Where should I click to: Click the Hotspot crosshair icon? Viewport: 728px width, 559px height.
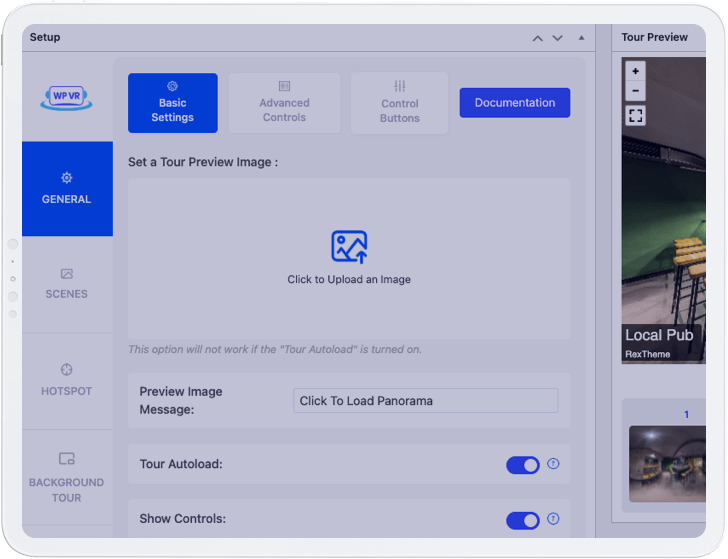(66, 370)
